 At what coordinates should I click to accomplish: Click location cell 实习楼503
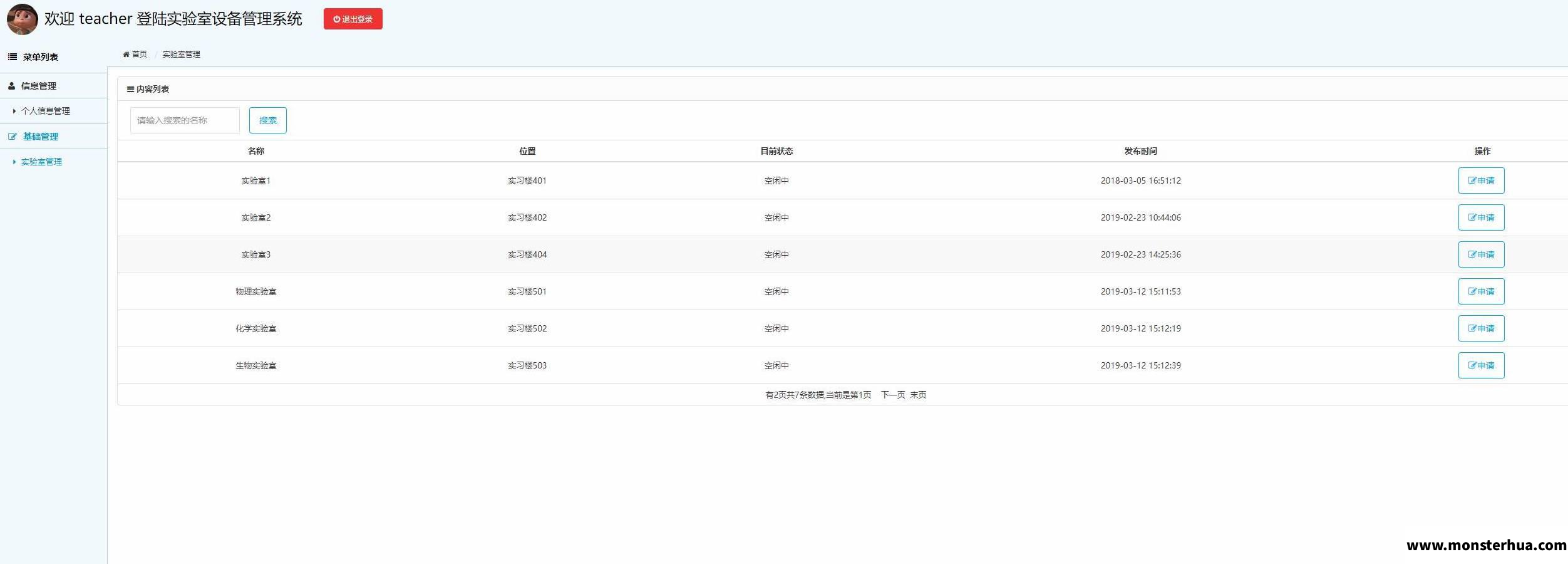click(527, 365)
